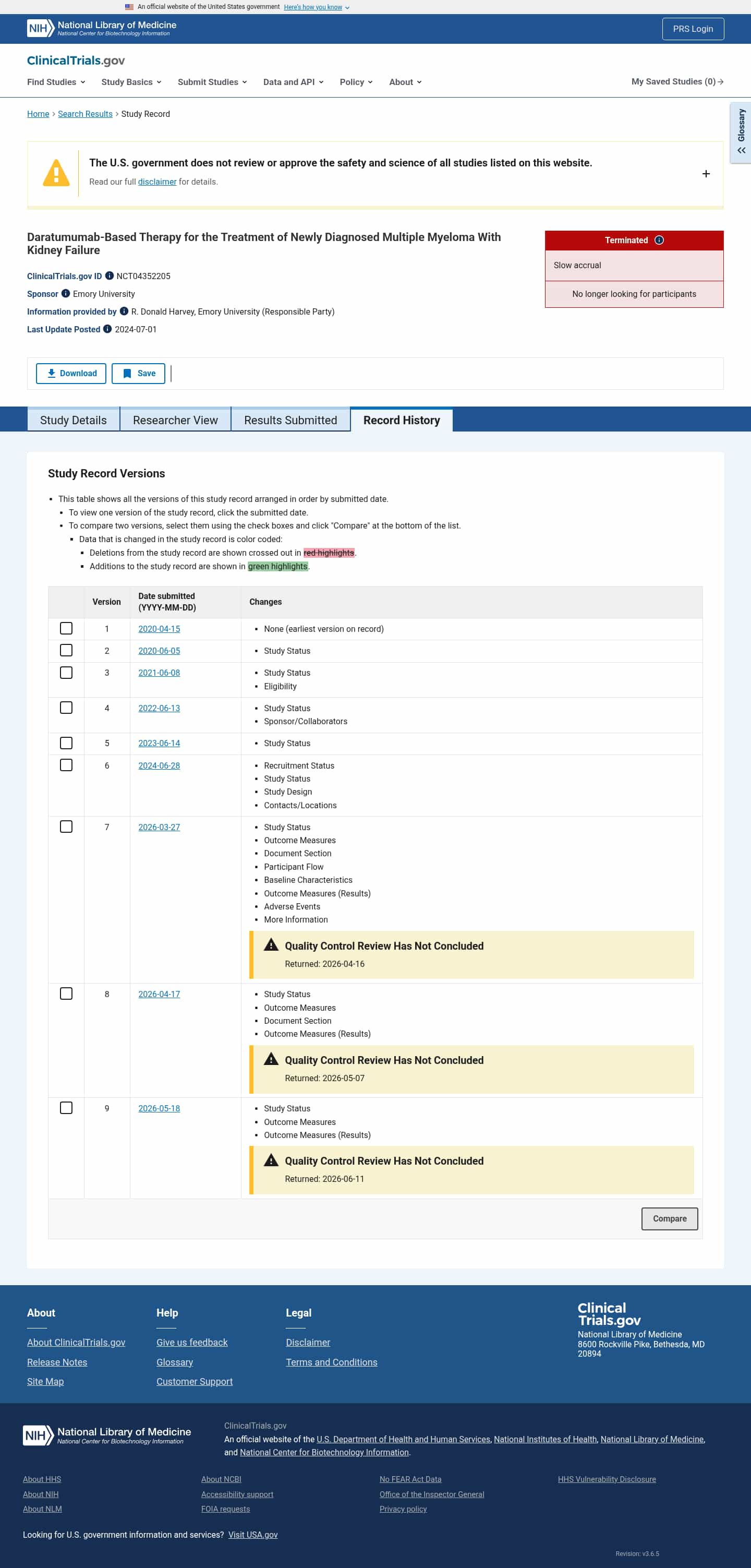Open the Glossary side panel
Screen dimensions: 751x1568
[x=741, y=132]
